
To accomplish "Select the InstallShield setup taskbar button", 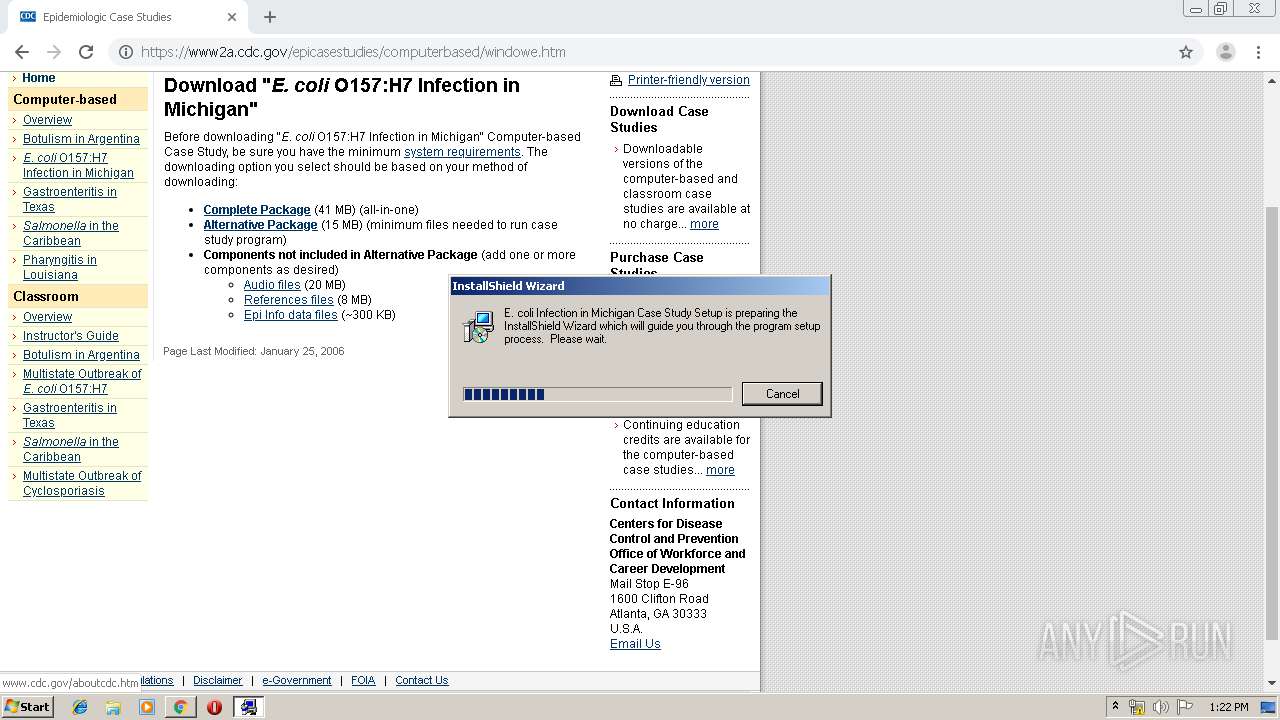I will [x=248, y=707].
